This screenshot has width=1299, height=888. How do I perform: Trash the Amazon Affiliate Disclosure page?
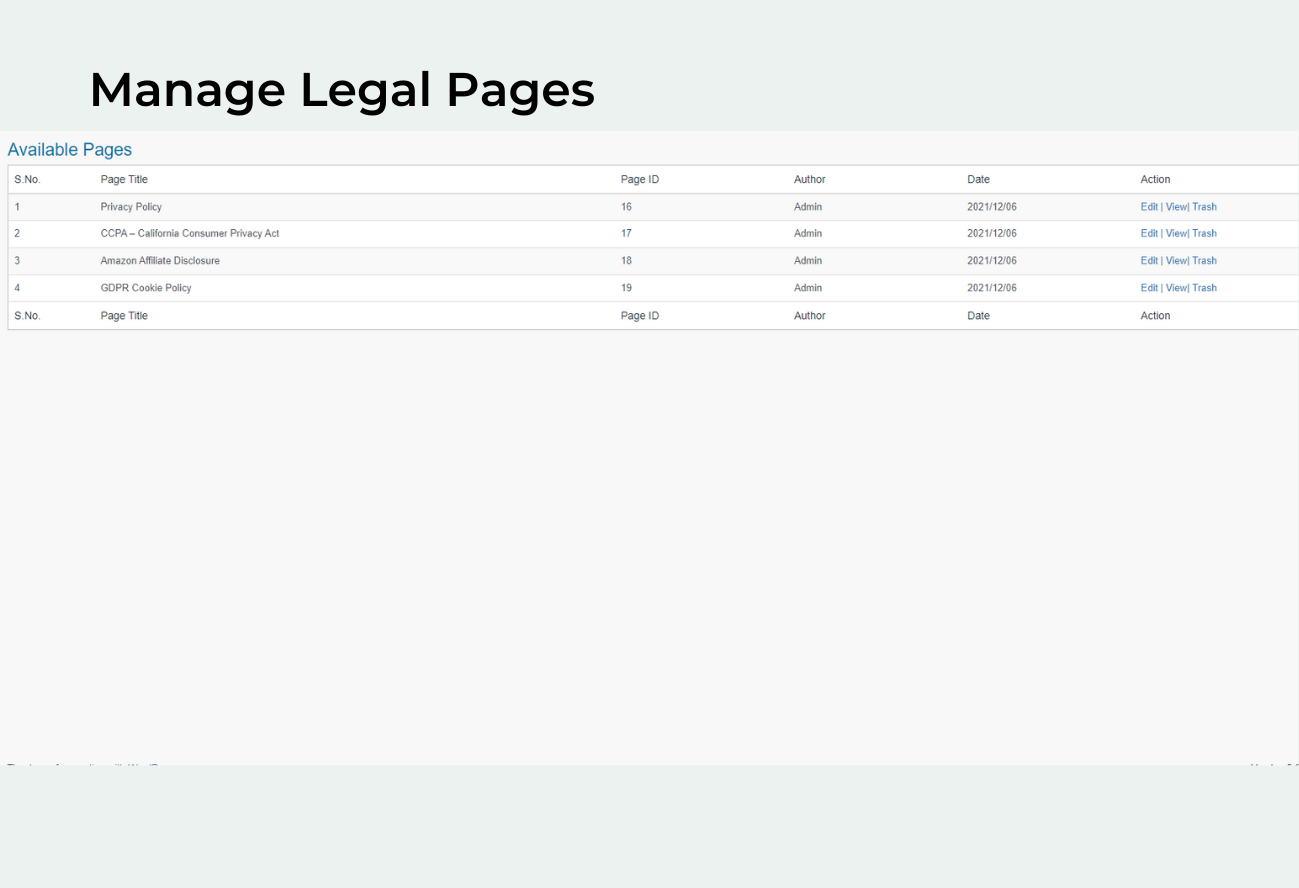pyautogui.click(x=1204, y=260)
